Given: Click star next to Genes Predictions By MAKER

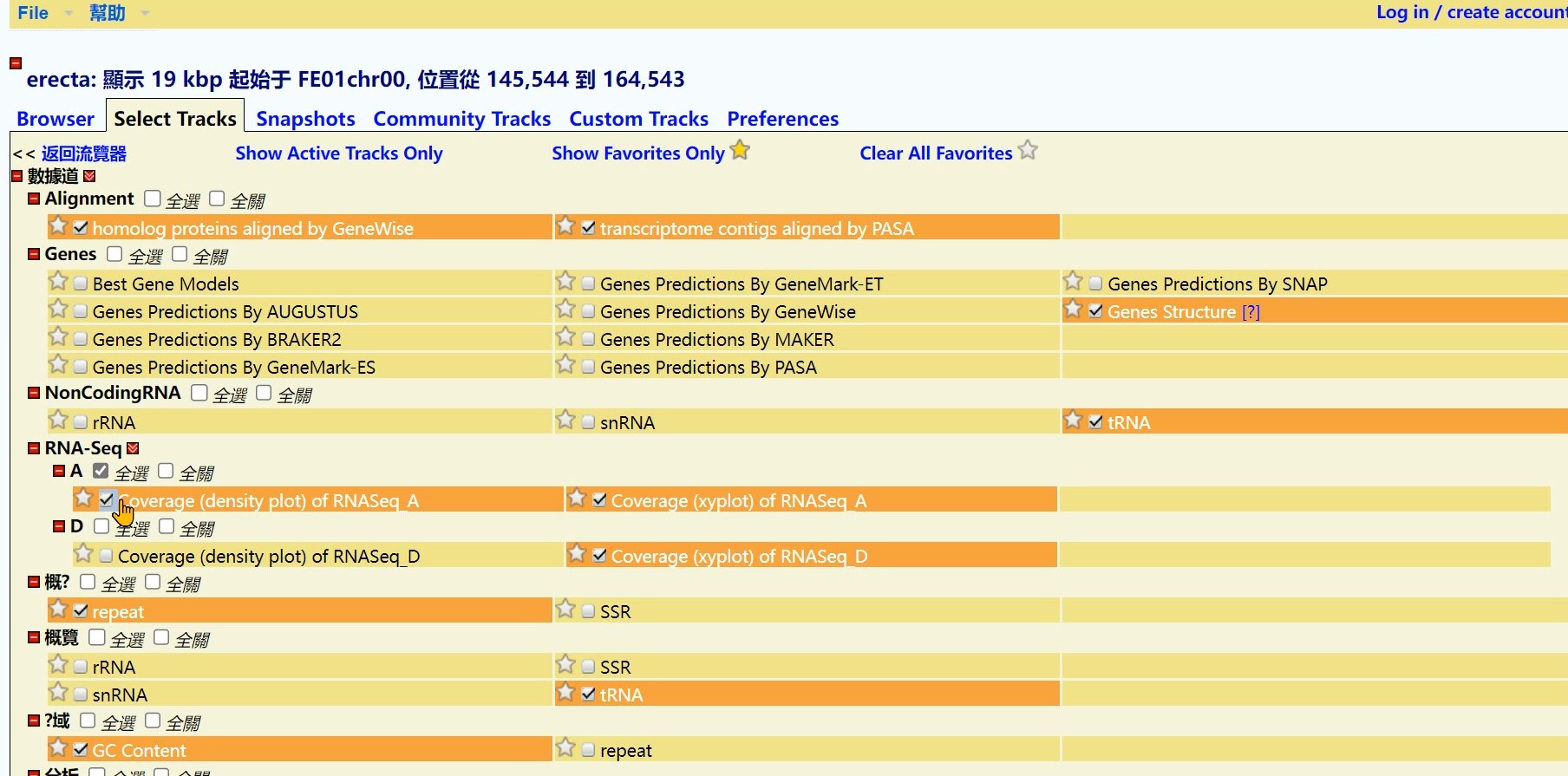Looking at the screenshot, I should coord(565,337).
